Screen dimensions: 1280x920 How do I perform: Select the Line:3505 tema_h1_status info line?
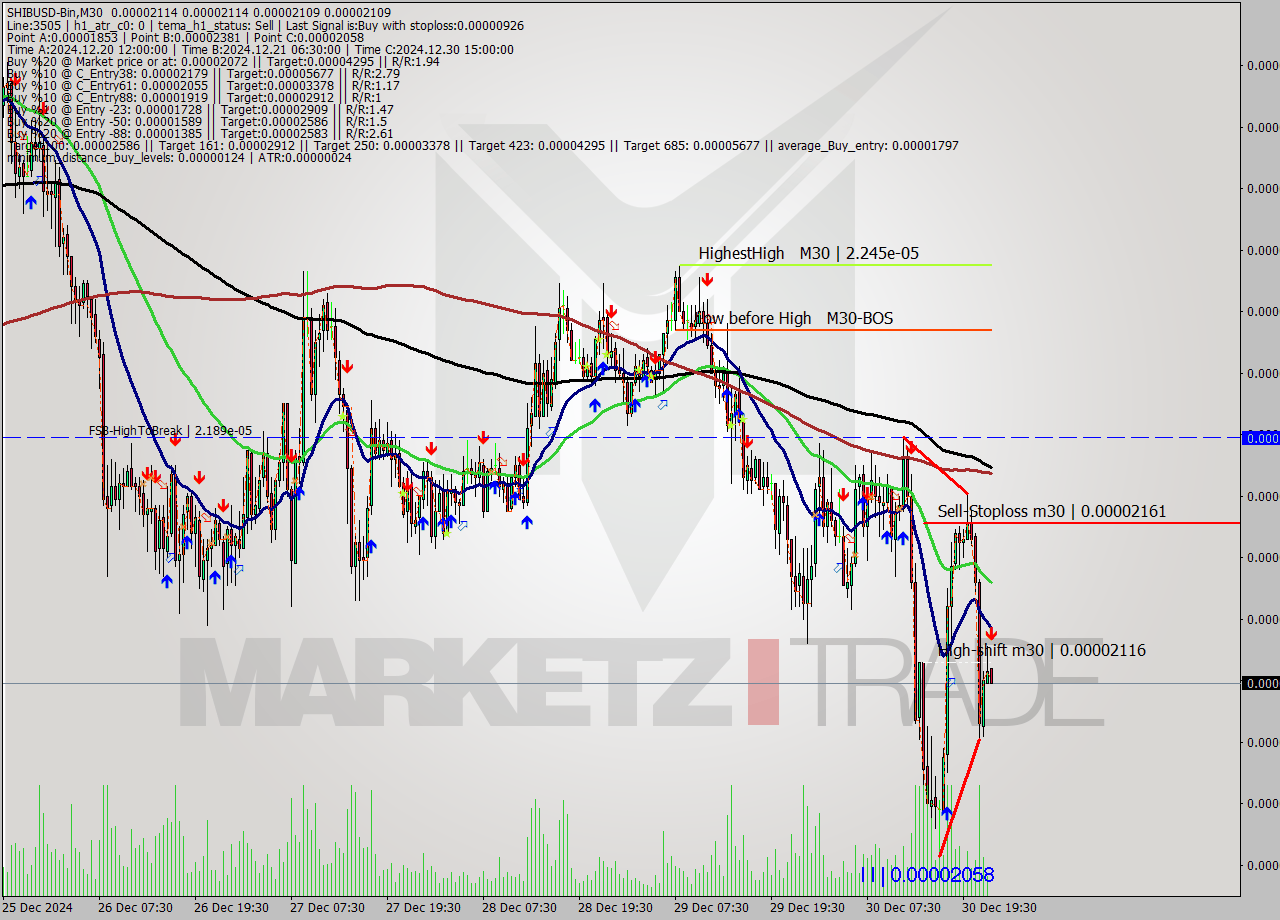click(x=265, y=25)
